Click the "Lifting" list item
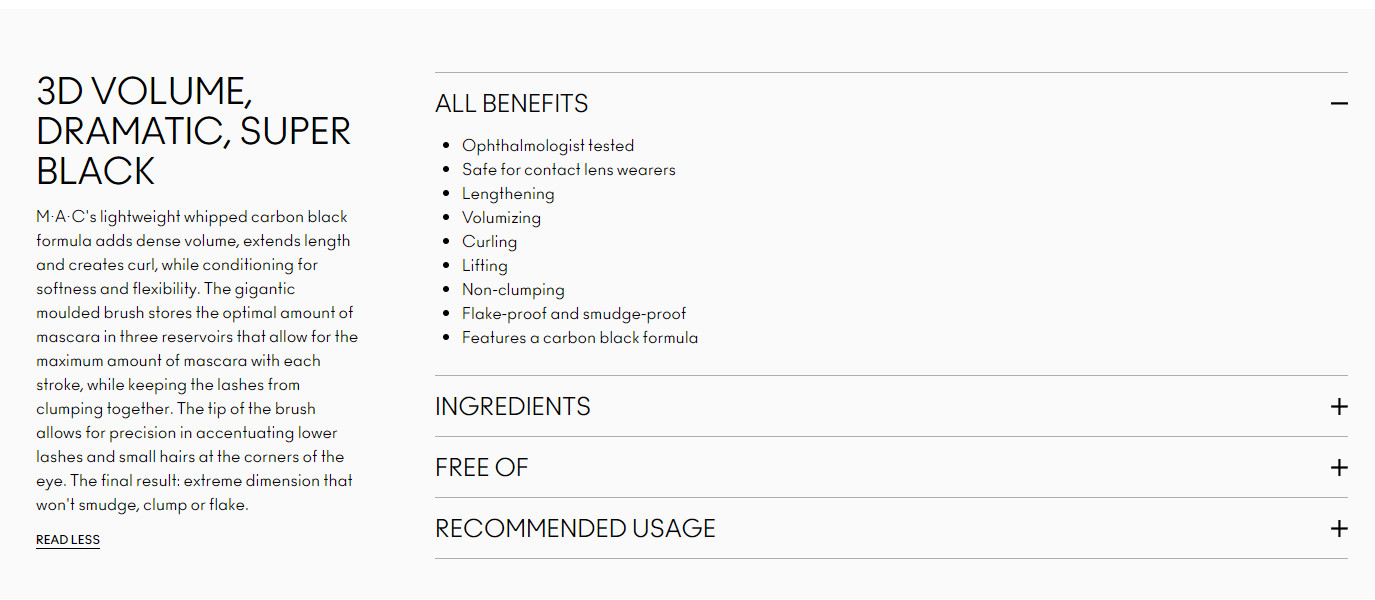The height and width of the screenshot is (600, 1375). (x=485, y=266)
